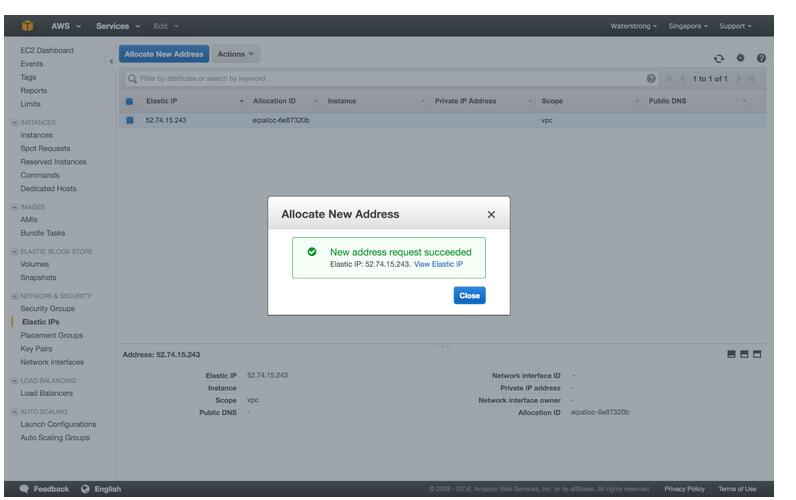Screen dimensions: 796x500
Task: Go to next page of results
Action: point(738,79)
